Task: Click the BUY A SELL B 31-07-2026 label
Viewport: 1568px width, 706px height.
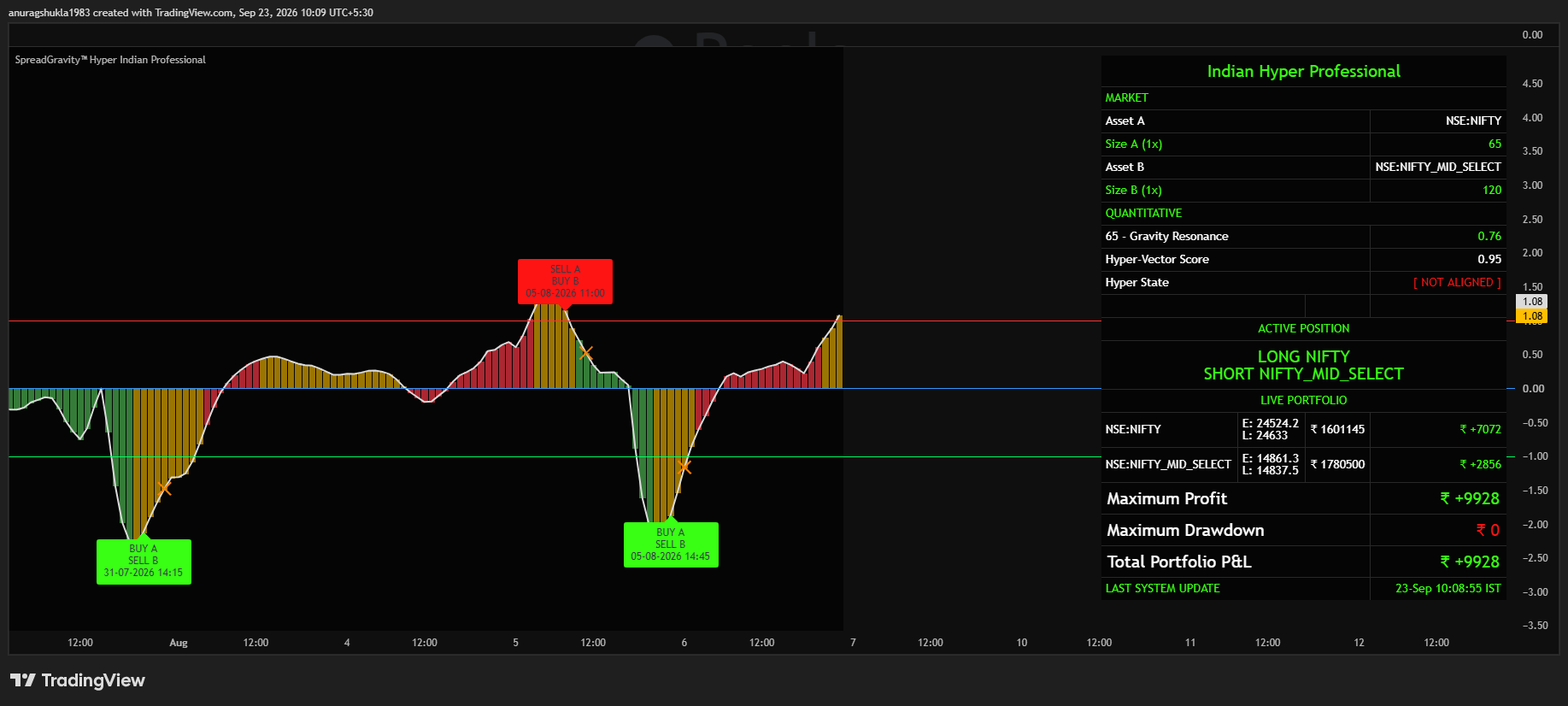Action: 144,562
